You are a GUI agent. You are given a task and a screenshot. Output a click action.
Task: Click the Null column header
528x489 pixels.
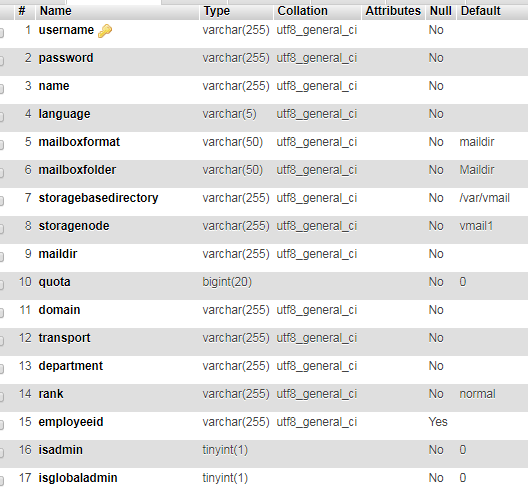coord(440,11)
